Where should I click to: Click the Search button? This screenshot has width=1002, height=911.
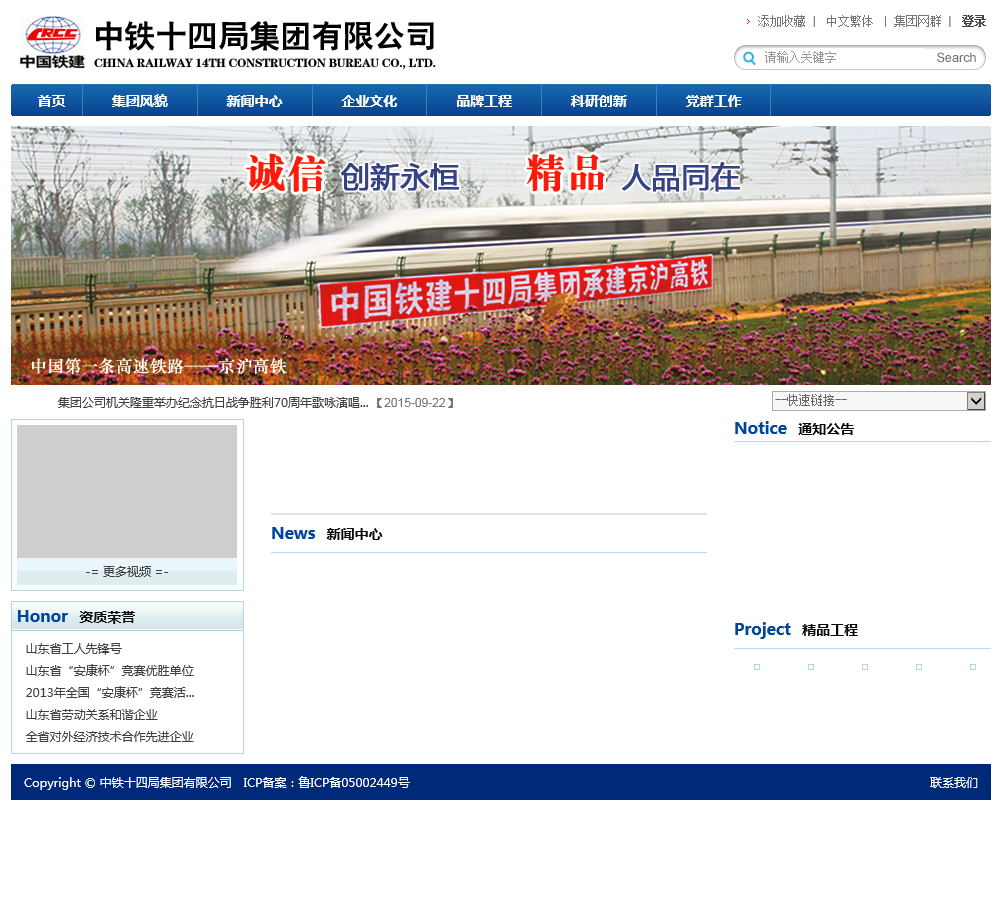tap(956, 58)
